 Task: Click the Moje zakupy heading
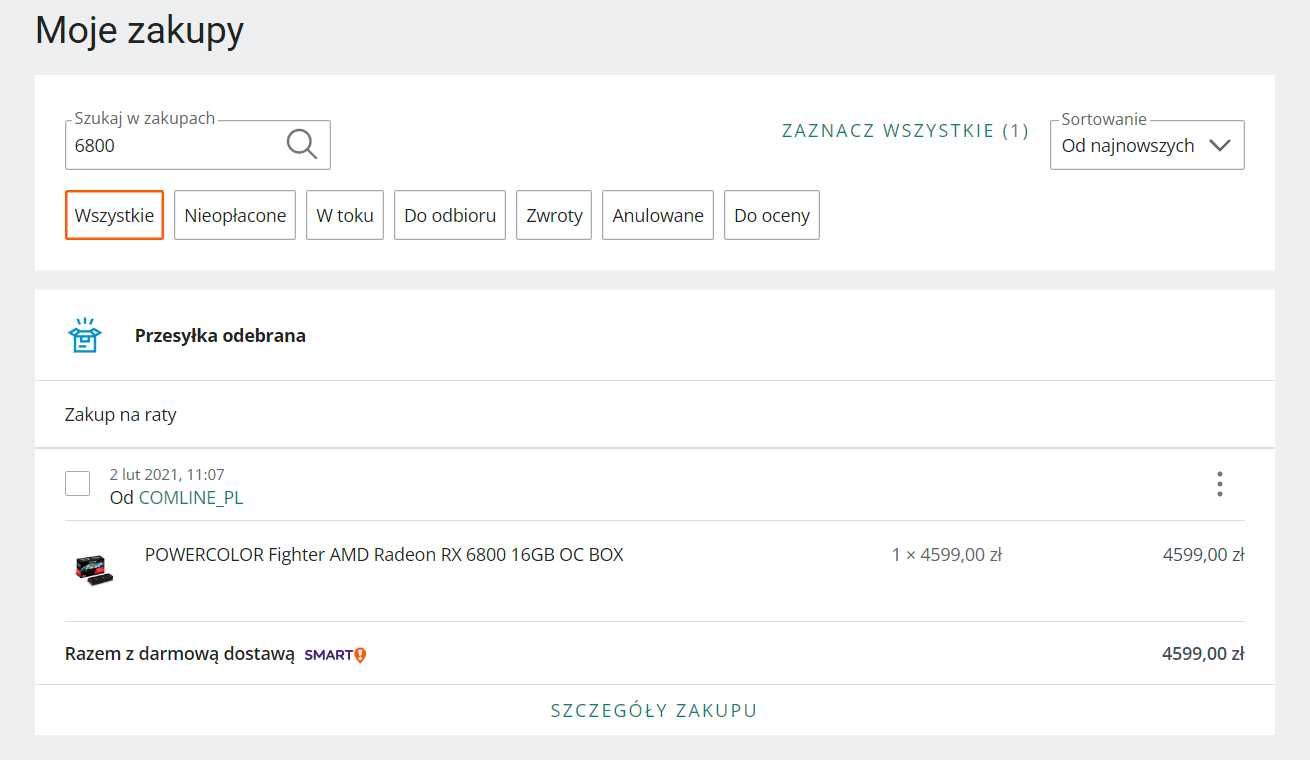coord(140,30)
